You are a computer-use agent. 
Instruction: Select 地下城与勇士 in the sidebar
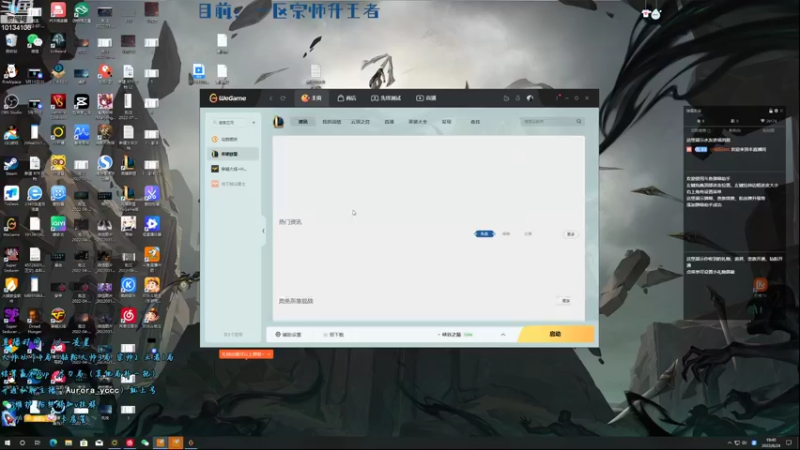click(x=233, y=184)
